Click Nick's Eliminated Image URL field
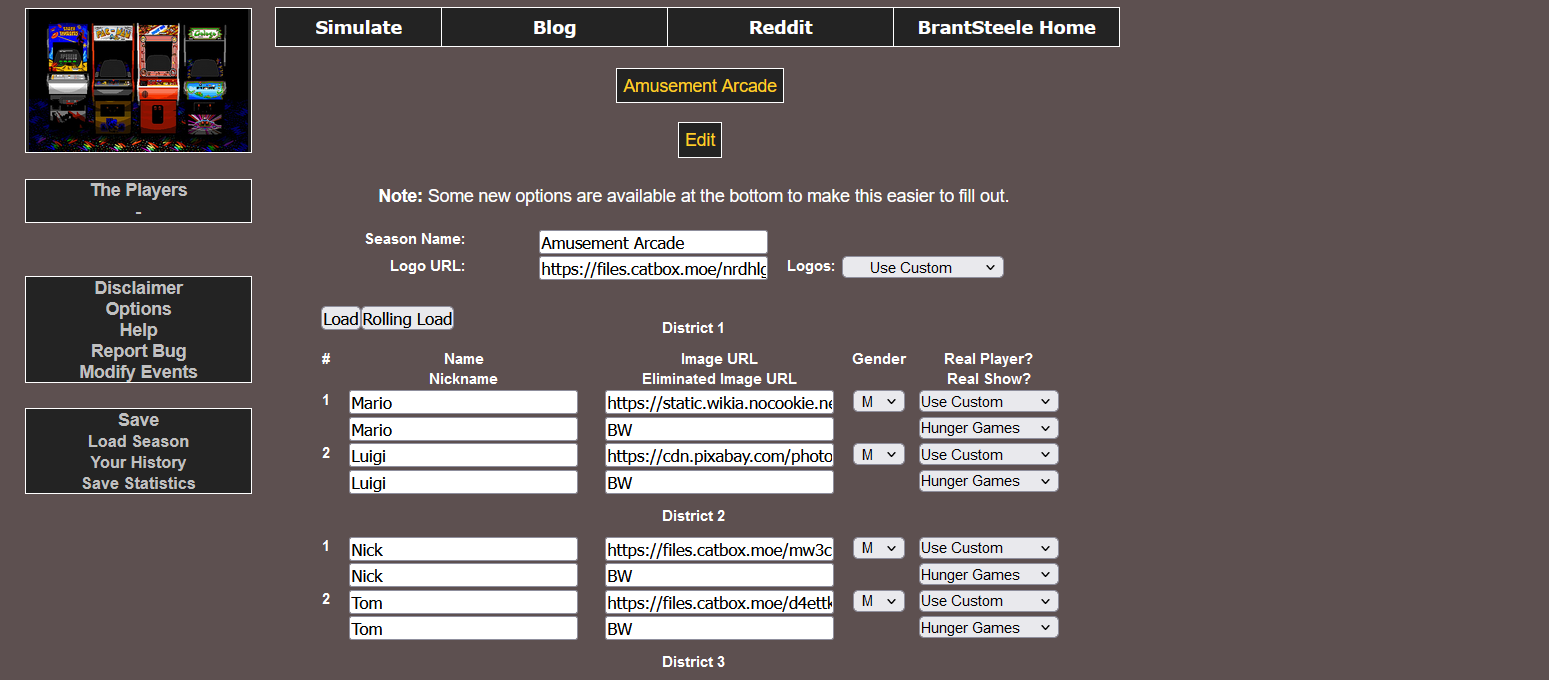1549x680 pixels. [719, 575]
